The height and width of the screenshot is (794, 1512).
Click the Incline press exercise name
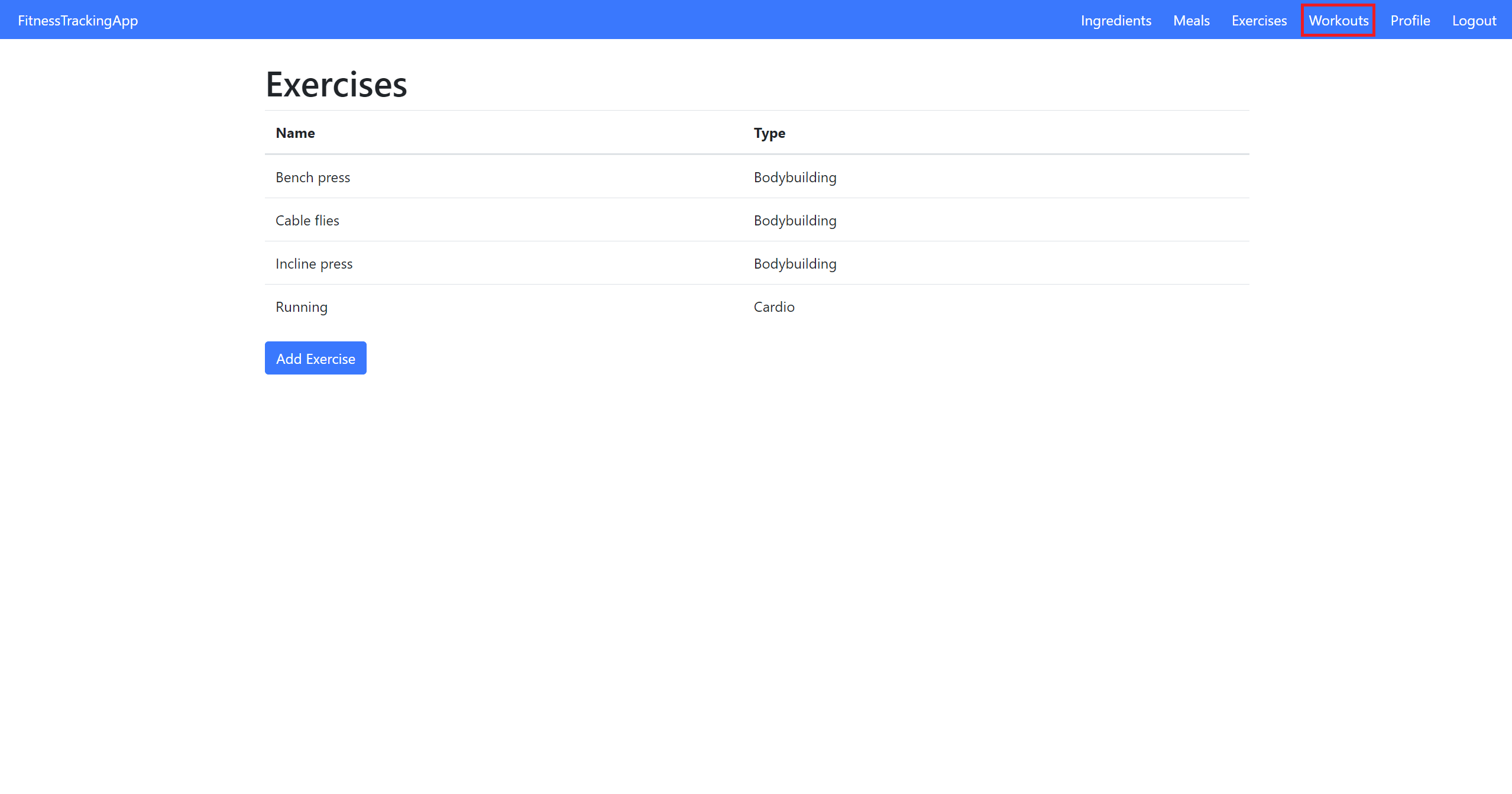(314, 264)
